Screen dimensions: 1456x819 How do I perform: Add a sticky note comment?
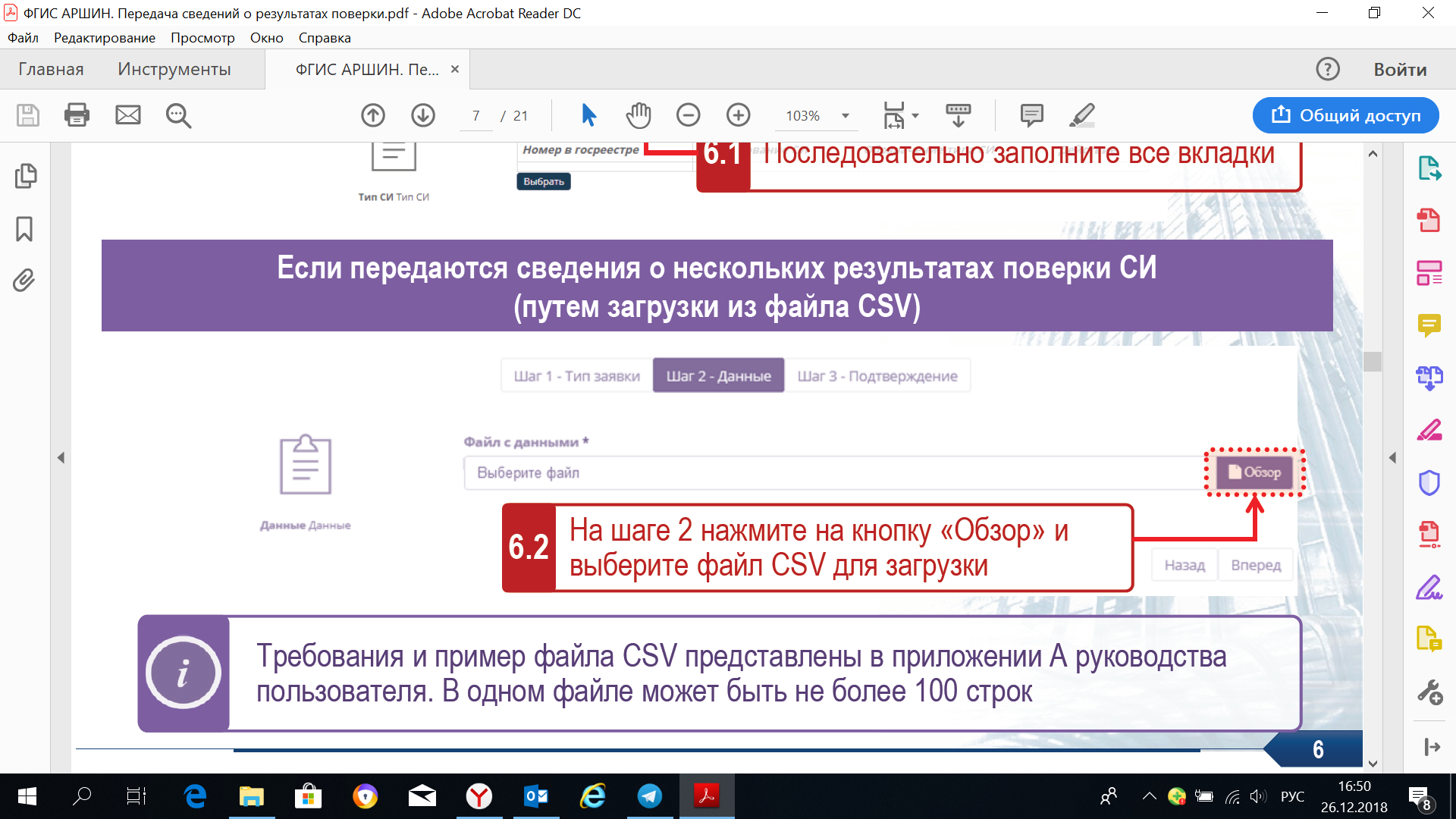[1031, 115]
